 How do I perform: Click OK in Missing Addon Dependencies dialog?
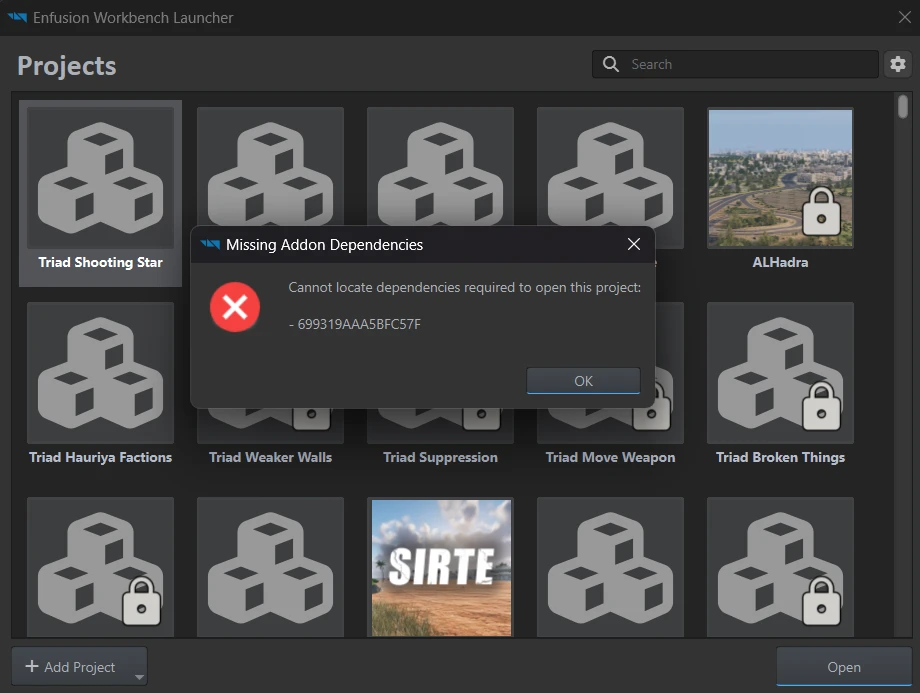(583, 381)
